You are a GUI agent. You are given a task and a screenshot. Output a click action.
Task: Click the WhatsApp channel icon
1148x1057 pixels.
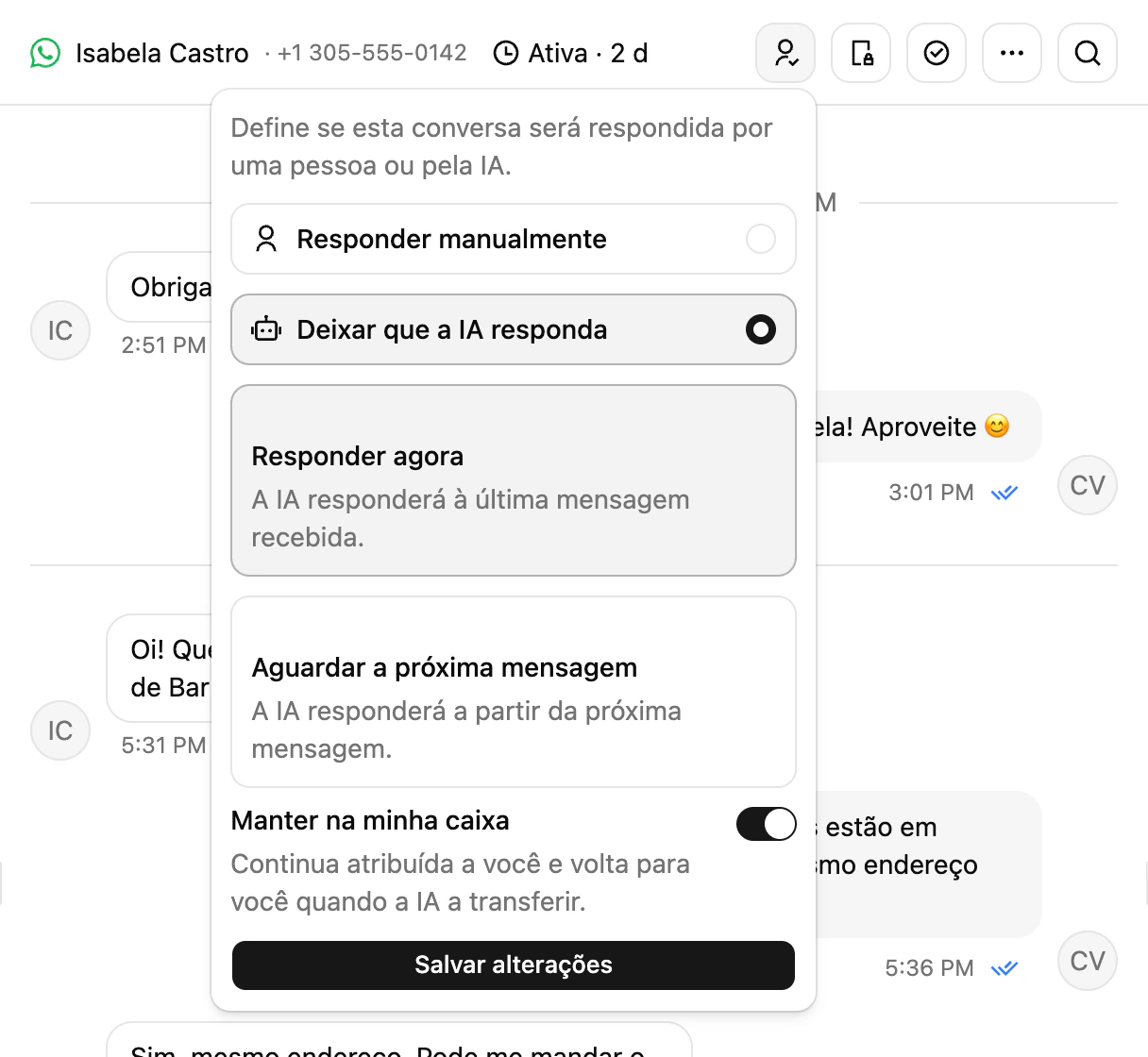click(x=45, y=53)
